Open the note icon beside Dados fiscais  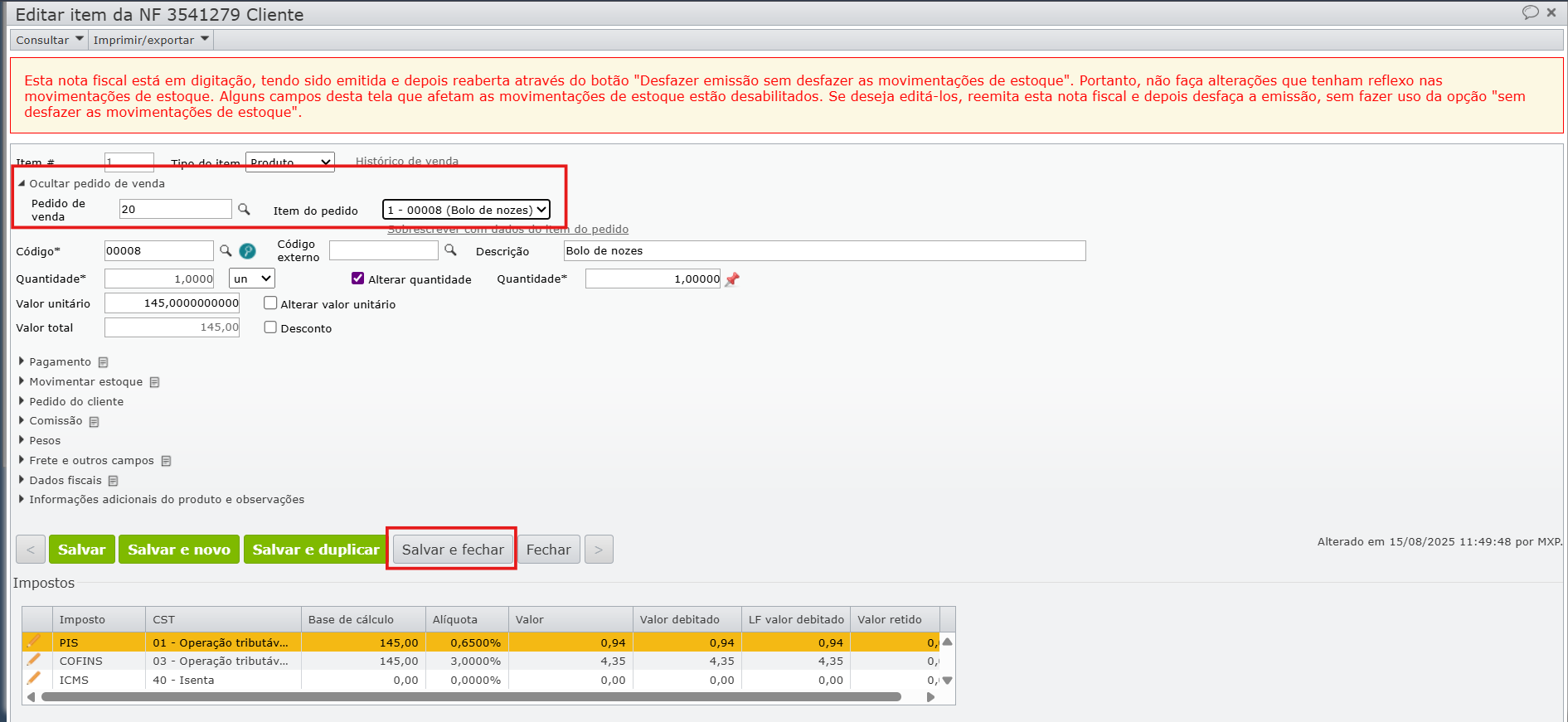tap(114, 481)
